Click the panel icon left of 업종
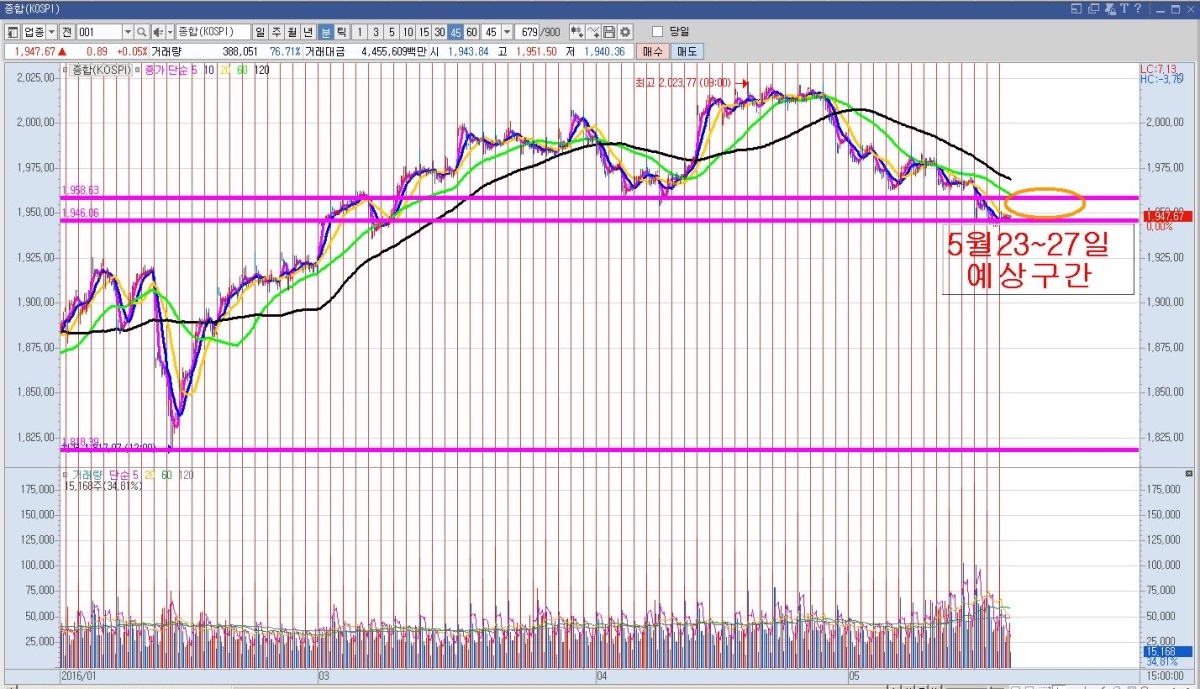This screenshot has height=689, width=1200. tap(12, 32)
